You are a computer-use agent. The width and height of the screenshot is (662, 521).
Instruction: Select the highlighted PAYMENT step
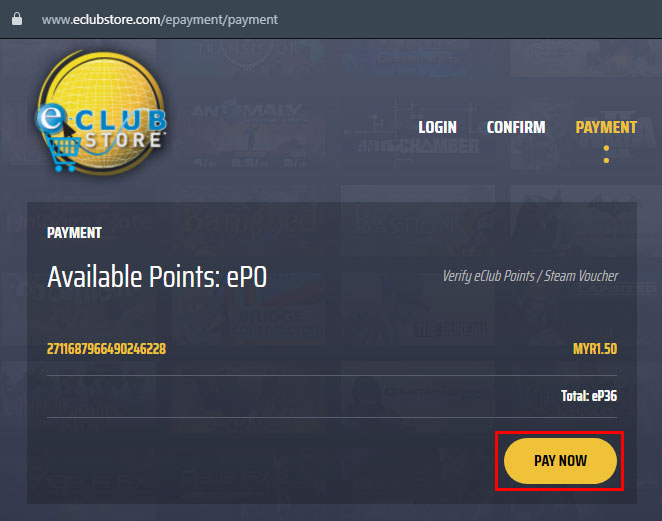pos(606,127)
